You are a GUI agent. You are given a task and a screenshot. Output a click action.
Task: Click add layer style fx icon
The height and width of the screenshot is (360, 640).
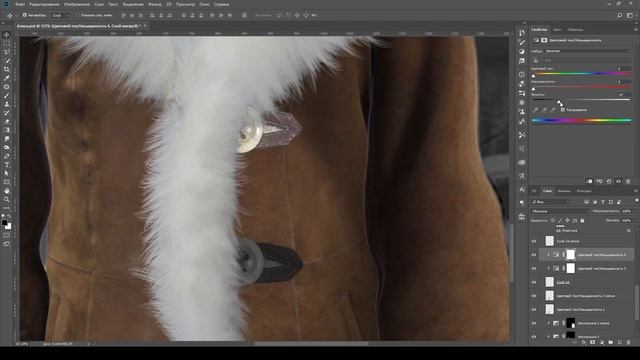click(x=584, y=342)
